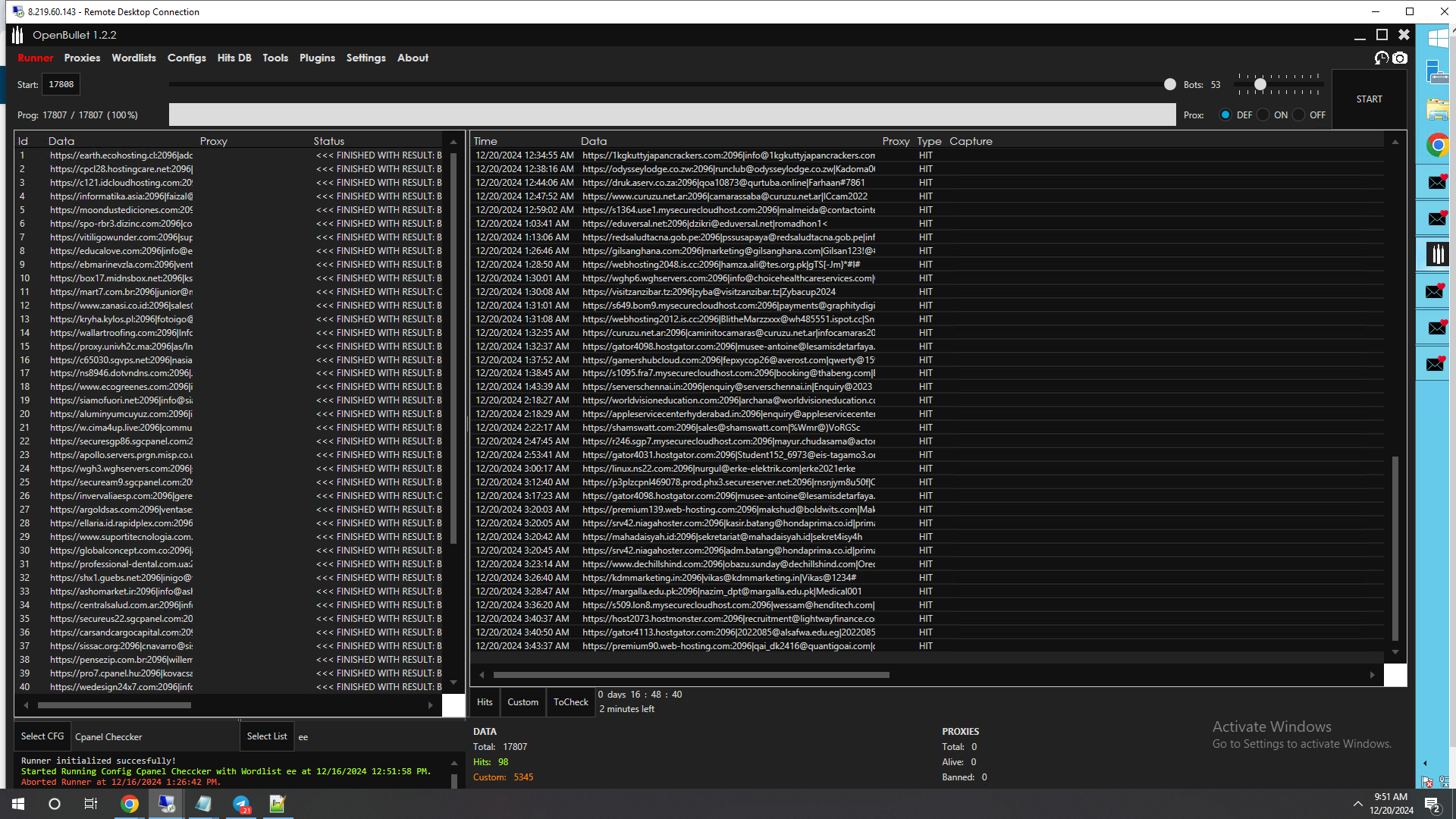Open Telegram from the taskbar
The image size is (1456, 819).
click(x=241, y=804)
